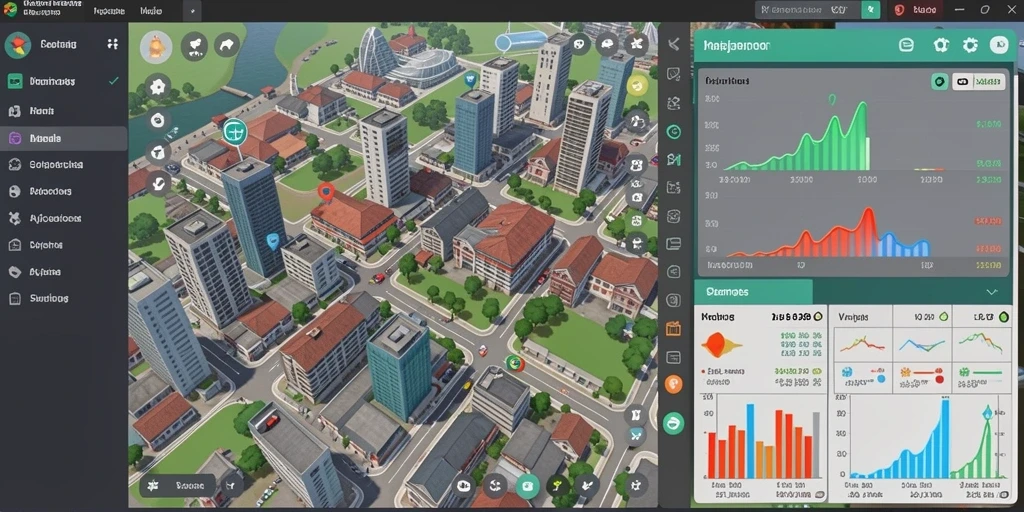Click the tallest blue bar in the bar chart
The image size is (1024, 512).
750,441
